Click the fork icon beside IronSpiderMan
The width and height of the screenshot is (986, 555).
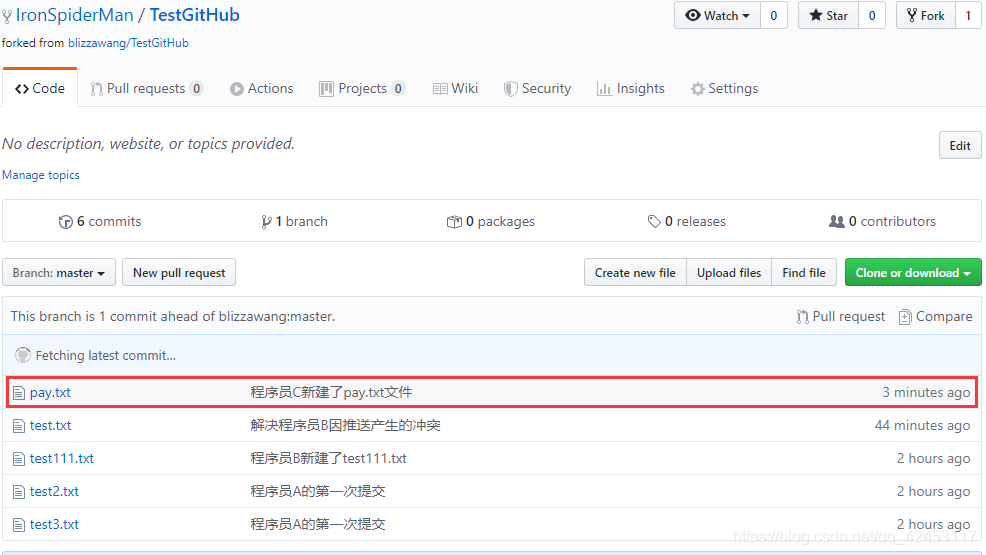pos(7,16)
